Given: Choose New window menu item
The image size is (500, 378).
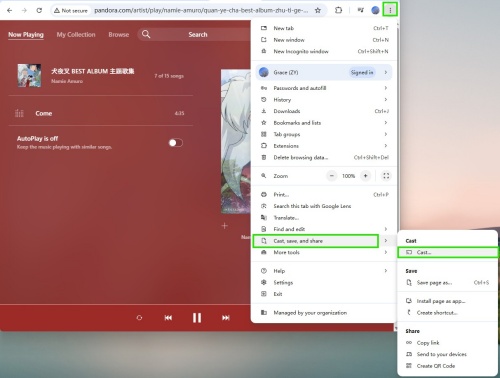Looking at the screenshot, I should (x=324, y=40).
